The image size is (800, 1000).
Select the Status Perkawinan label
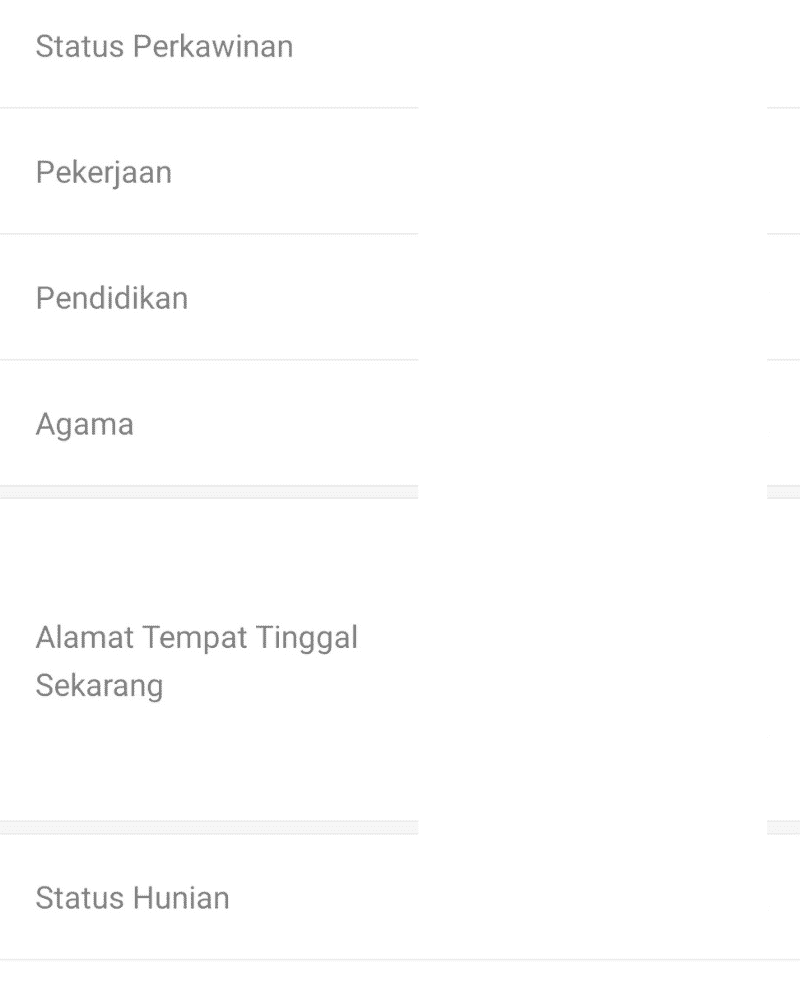coord(163,46)
